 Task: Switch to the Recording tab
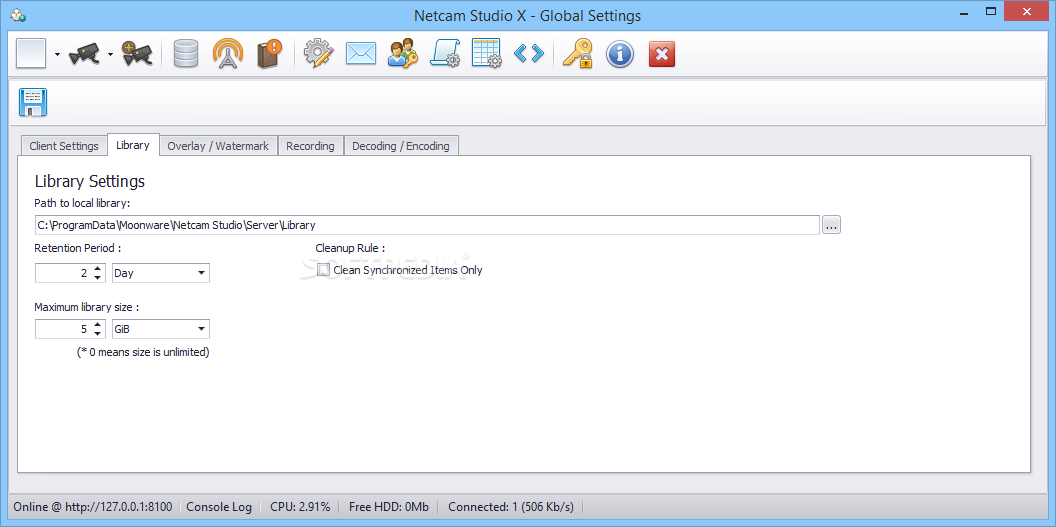click(x=310, y=146)
